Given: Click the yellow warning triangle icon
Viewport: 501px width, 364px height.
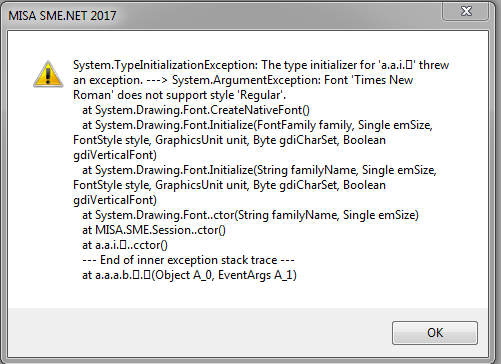Looking at the screenshot, I should [x=48, y=74].
